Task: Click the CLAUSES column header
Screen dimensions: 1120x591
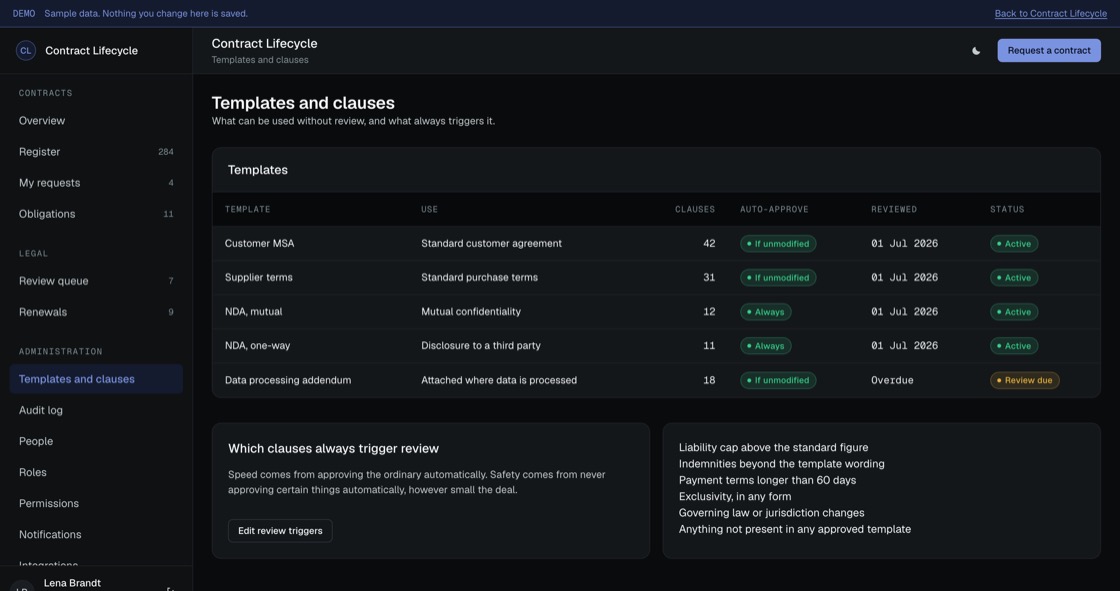Action: pos(695,209)
